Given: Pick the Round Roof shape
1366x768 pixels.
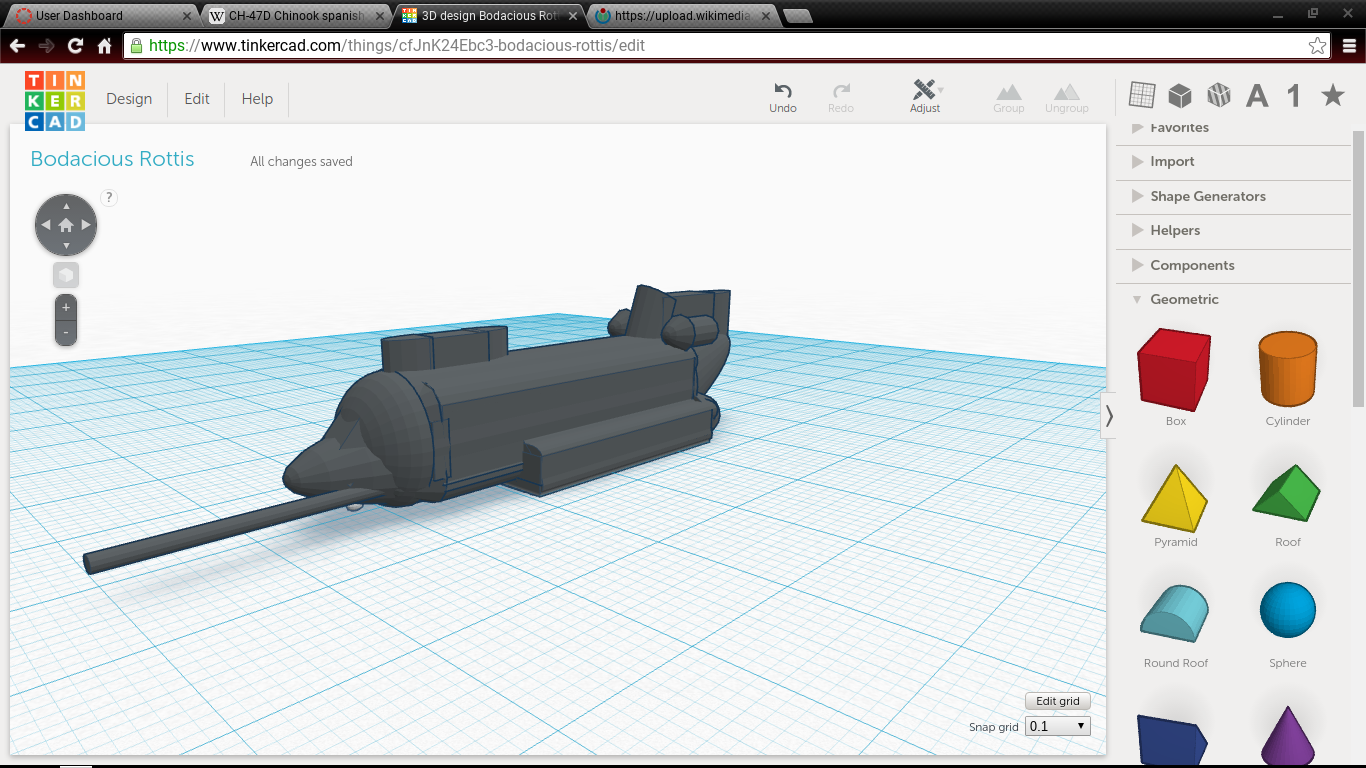Looking at the screenshot, I should 1175,615.
